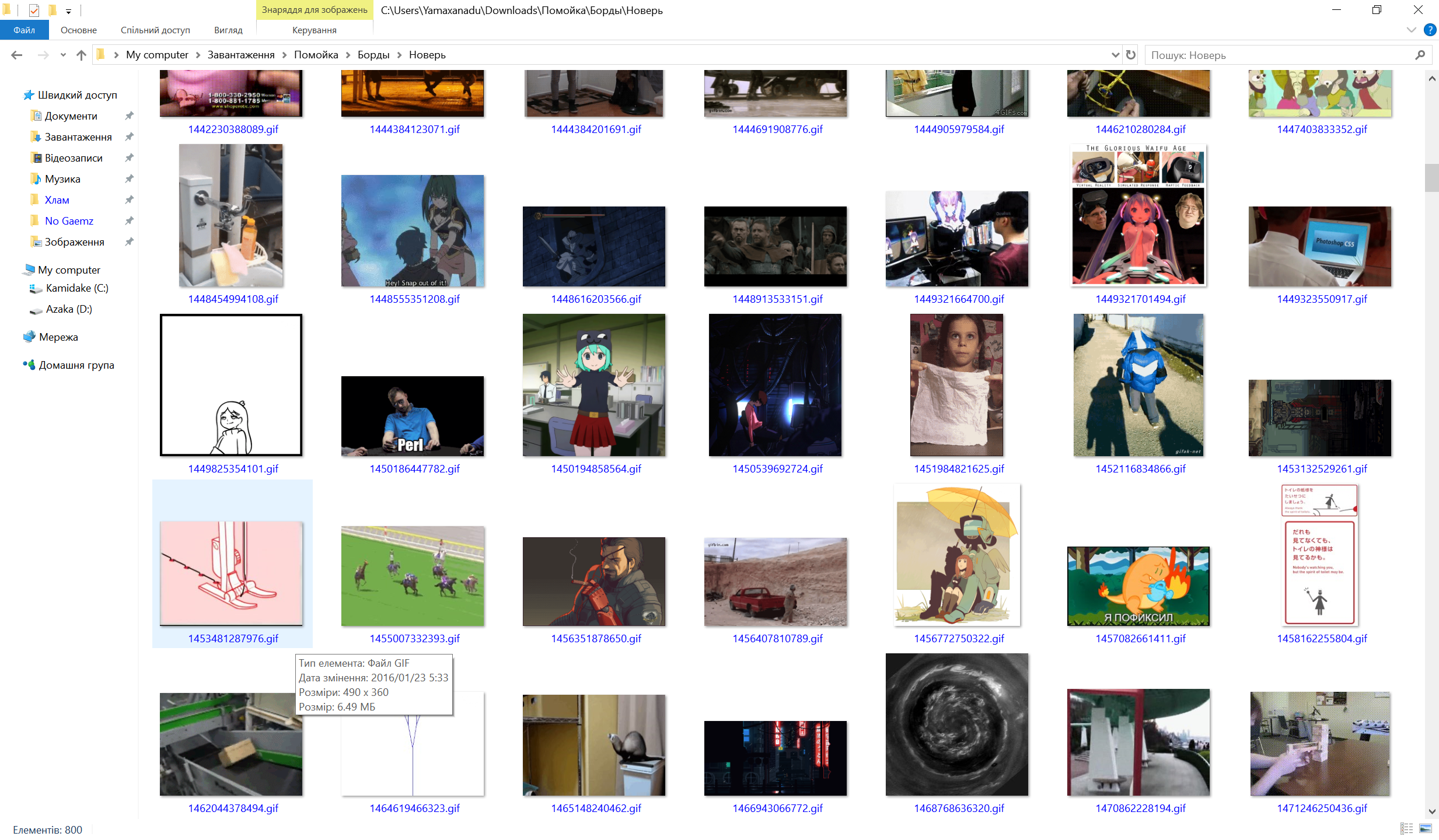
Task: Open Зображення in quick access
Action: tap(74, 242)
